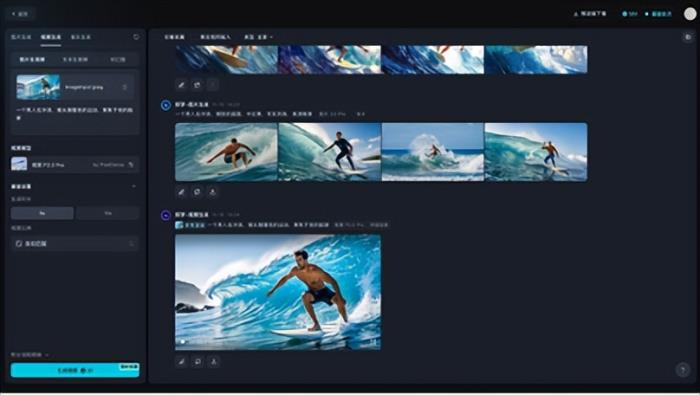Click the video model preview thumbnail
The image size is (700, 395).
19,165
